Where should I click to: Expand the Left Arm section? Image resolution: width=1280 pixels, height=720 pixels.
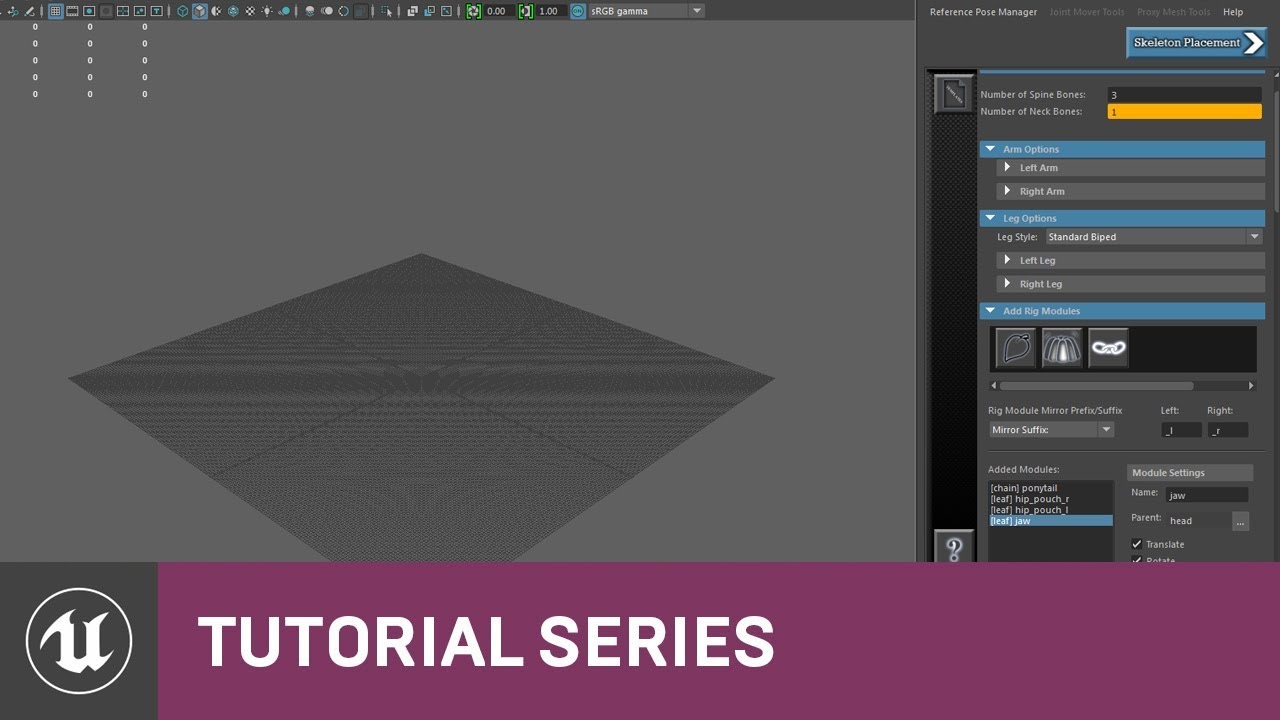tap(1130, 168)
